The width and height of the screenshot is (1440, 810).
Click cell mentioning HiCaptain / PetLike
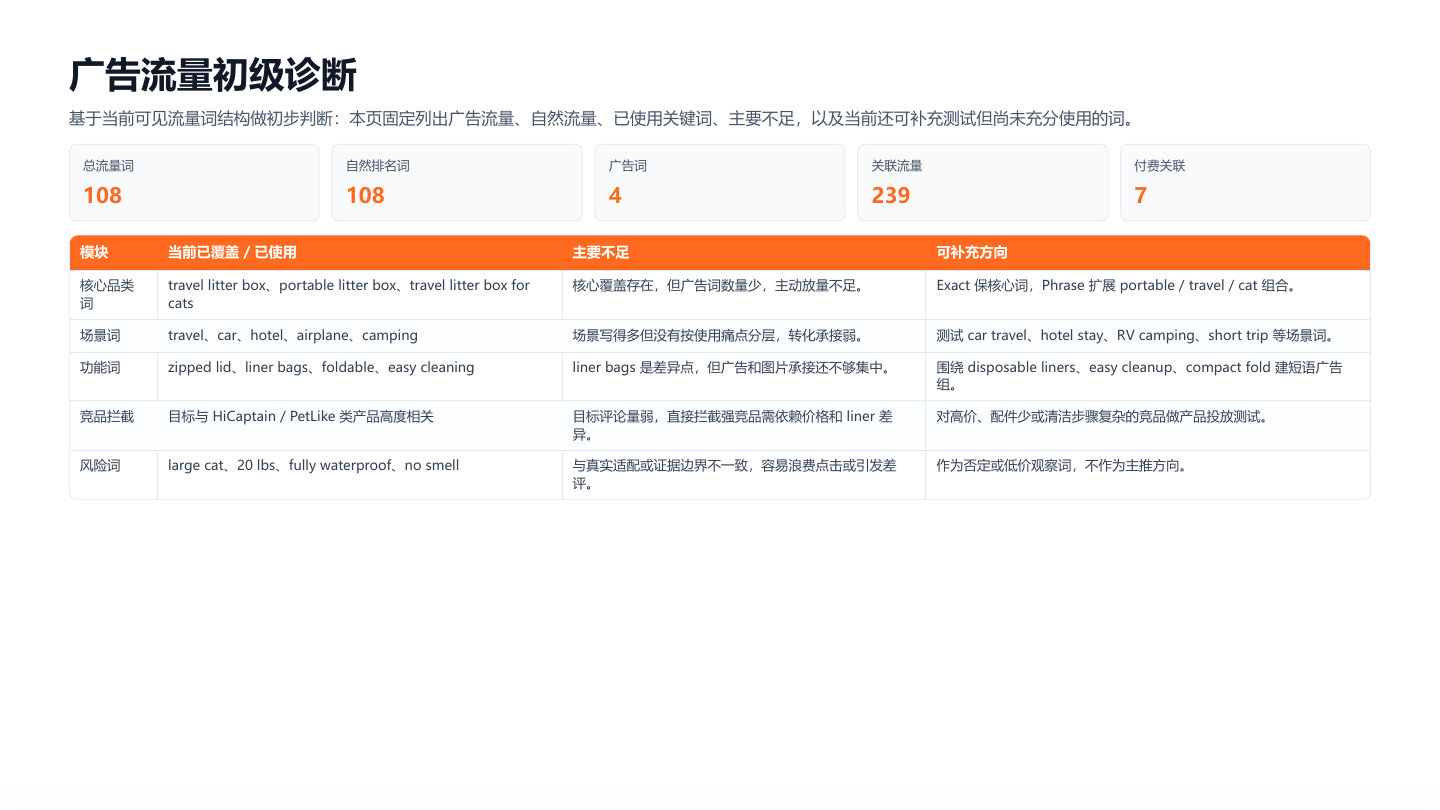[x=360, y=426]
